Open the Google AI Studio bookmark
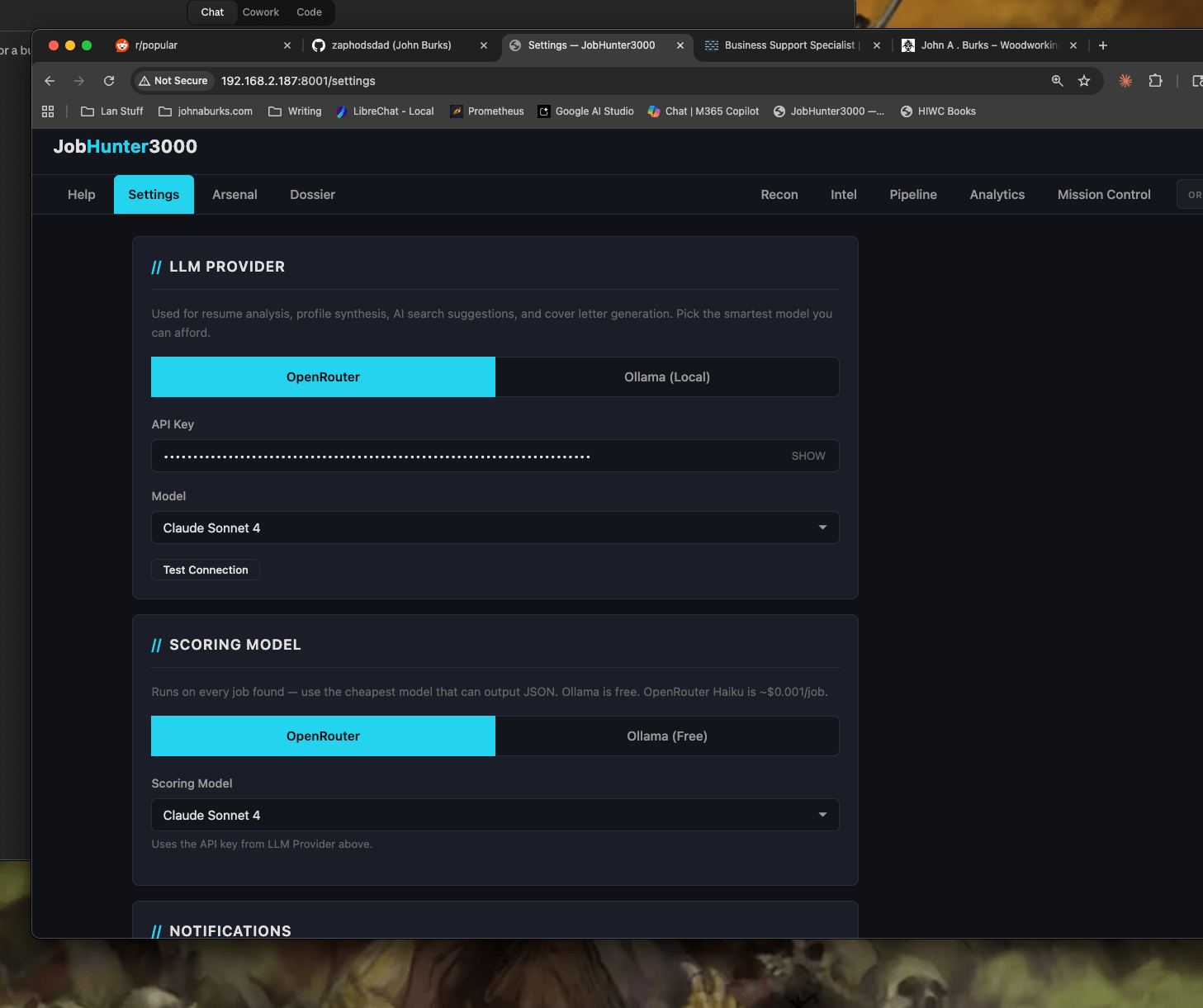Image resolution: width=1203 pixels, height=1008 pixels. point(586,111)
